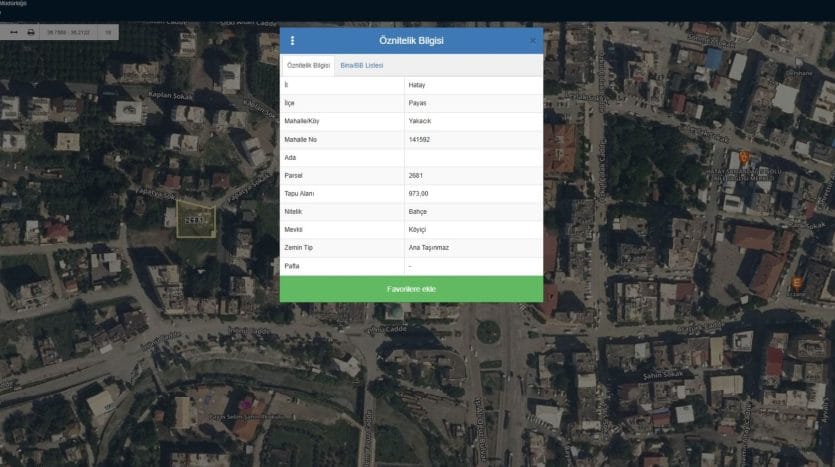The height and width of the screenshot is (467, 835).
Task: Select the Öznitelik Bilgisi tab
Action: [308, 65]
